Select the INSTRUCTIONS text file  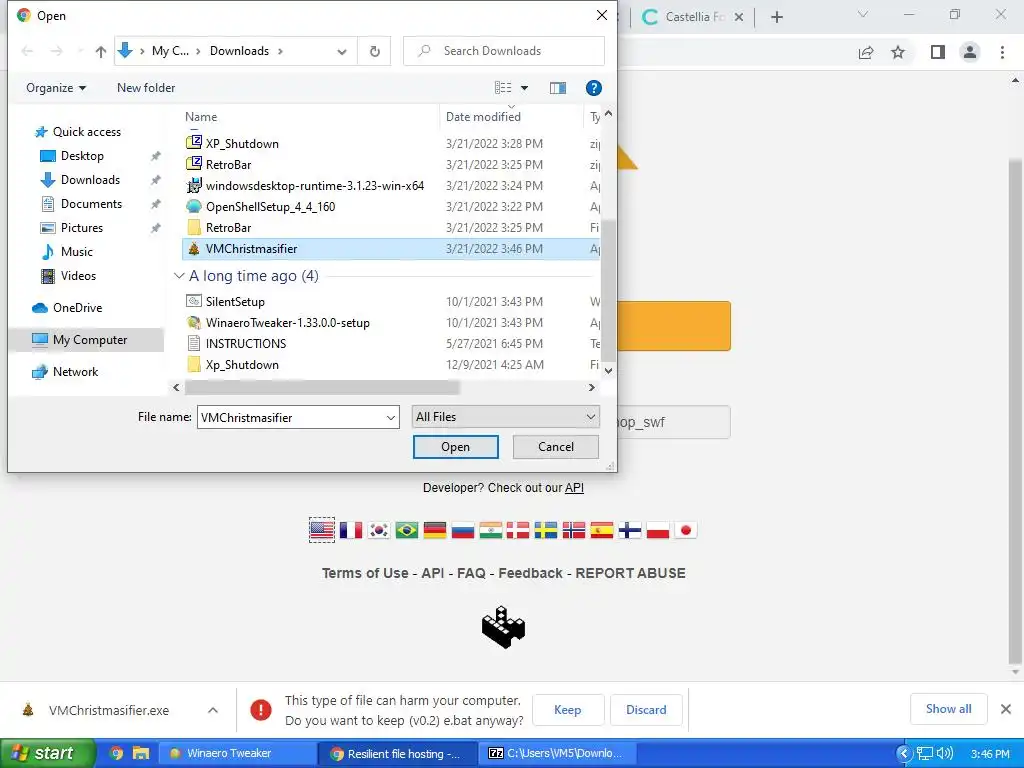(x=246, y=344)
